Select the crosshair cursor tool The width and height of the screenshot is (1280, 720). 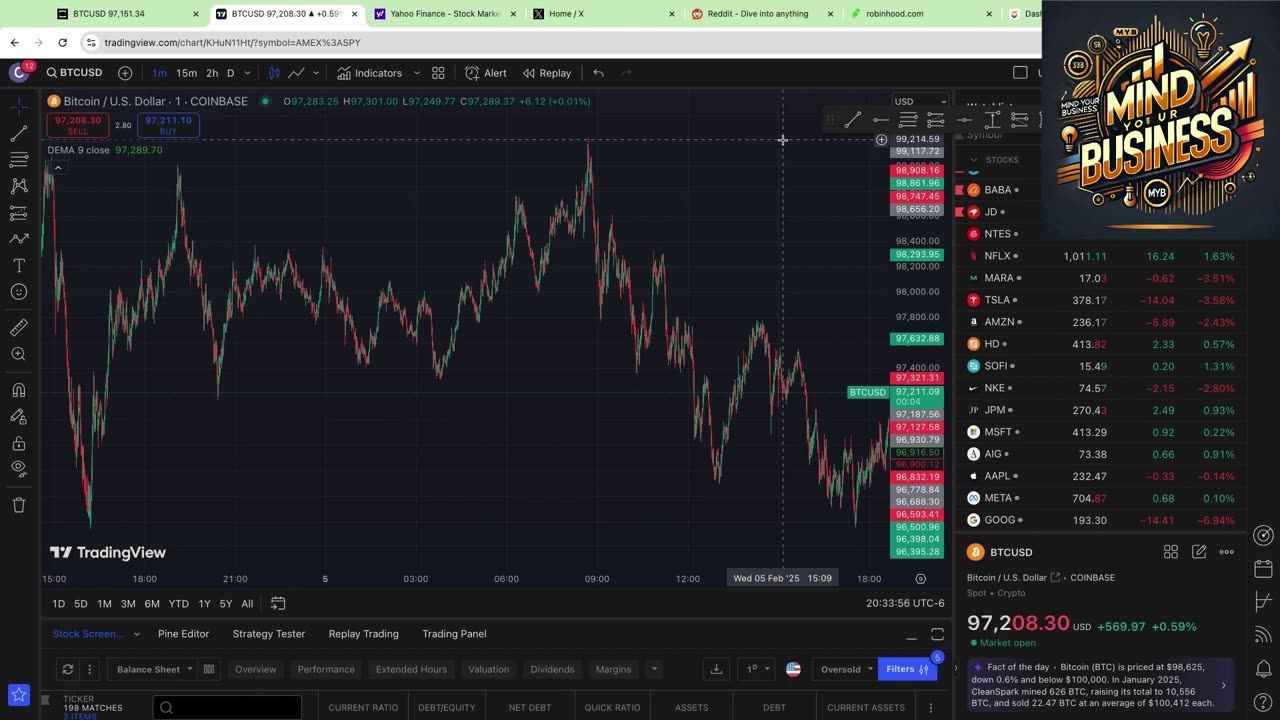click(18, 105)
